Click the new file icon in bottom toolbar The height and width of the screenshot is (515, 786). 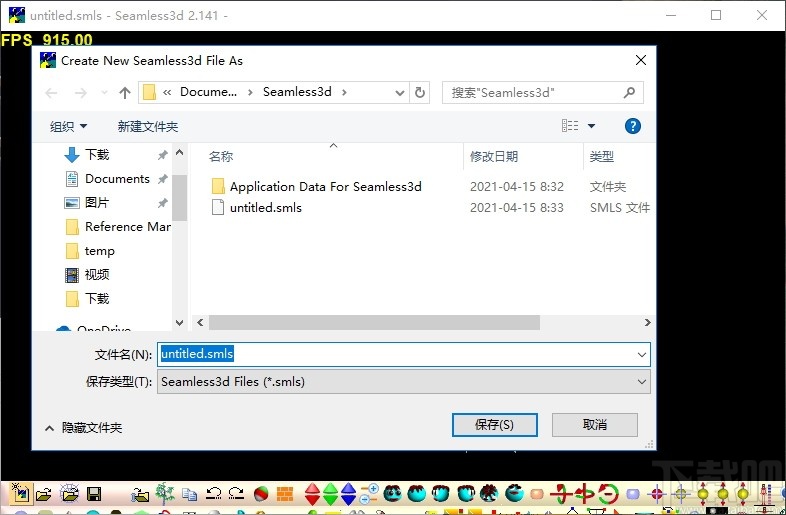click(21, 494)
